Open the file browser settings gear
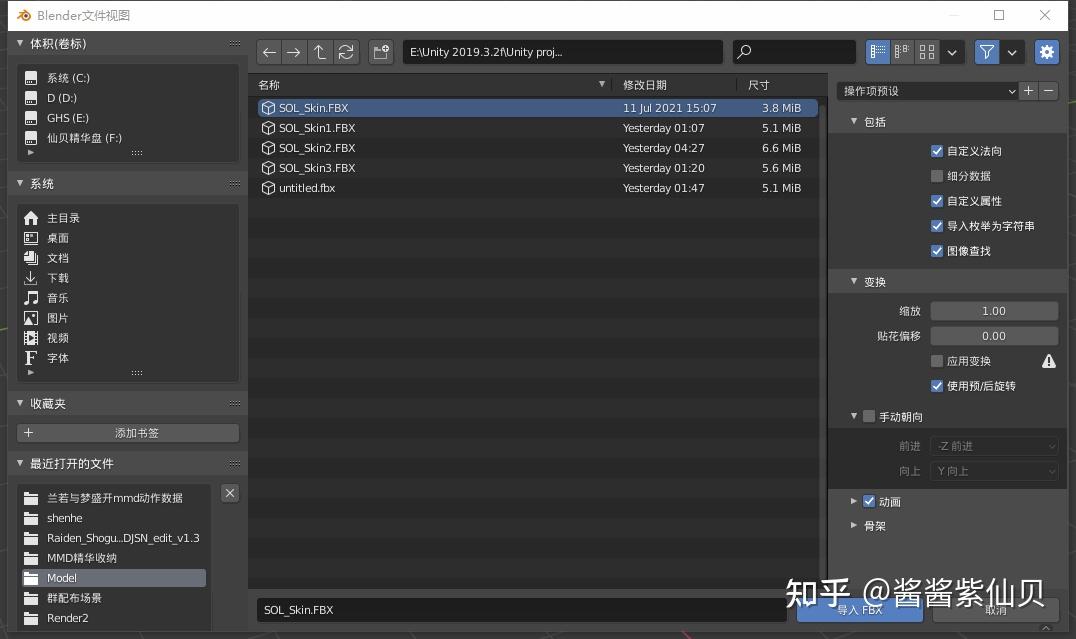Viewport: 1076px width, 639px height. 1046,52
